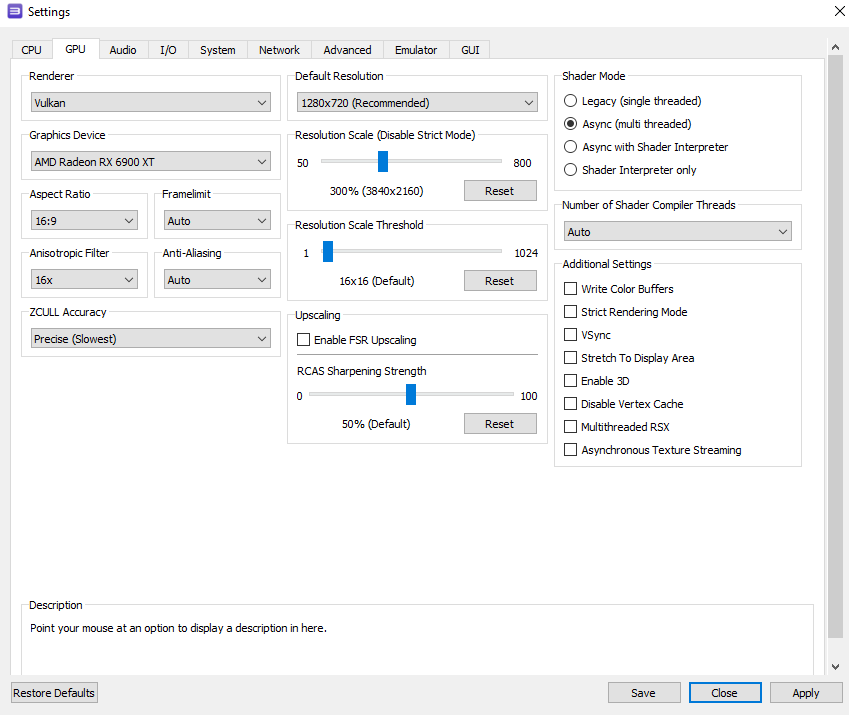Expand the Framelimit dropdown
The width and height of the screenshot is (849, 715).
coord(217,220)
